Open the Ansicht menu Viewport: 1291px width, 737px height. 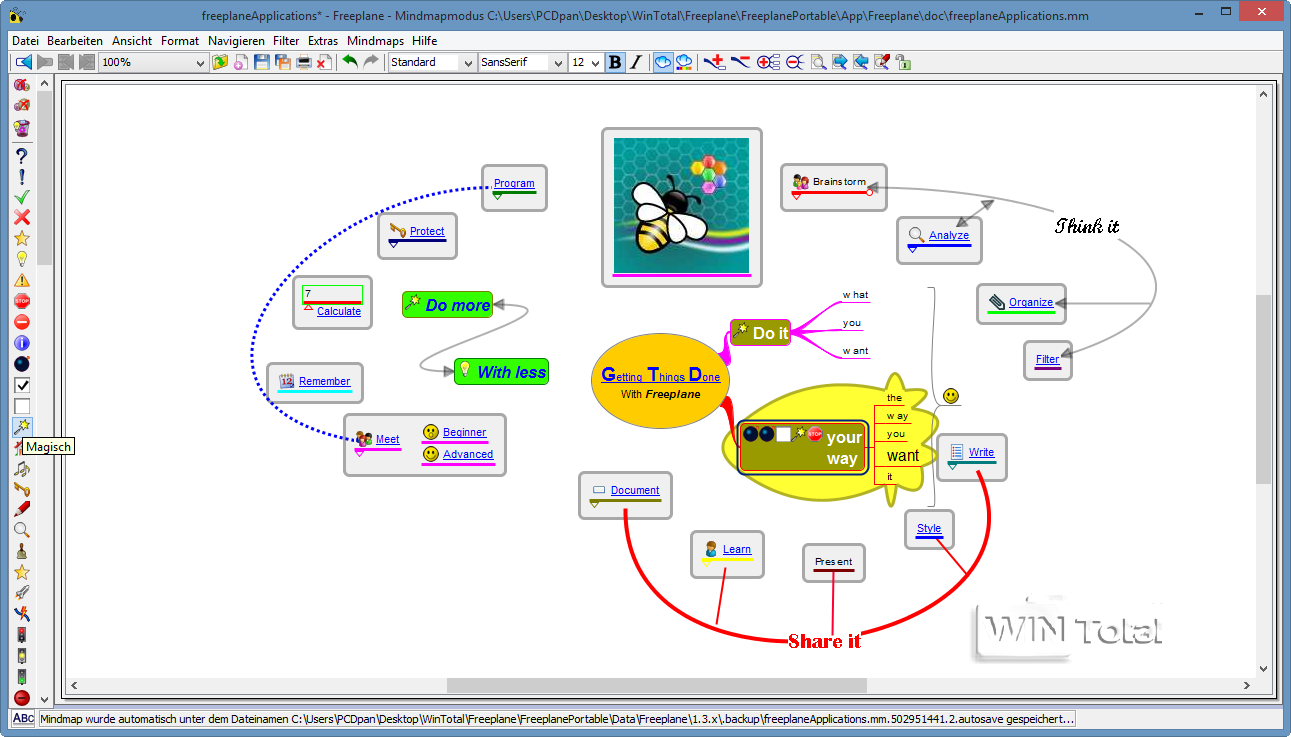coord(132,41)
